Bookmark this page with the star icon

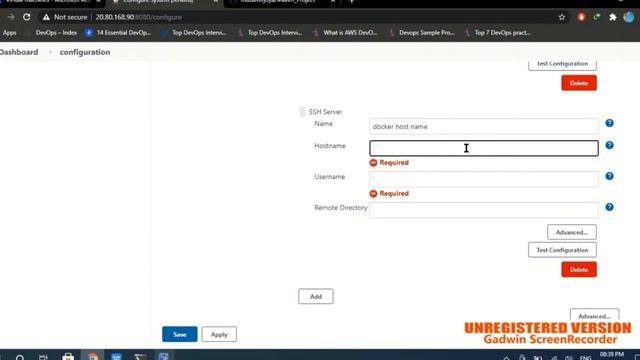(562, 17)
